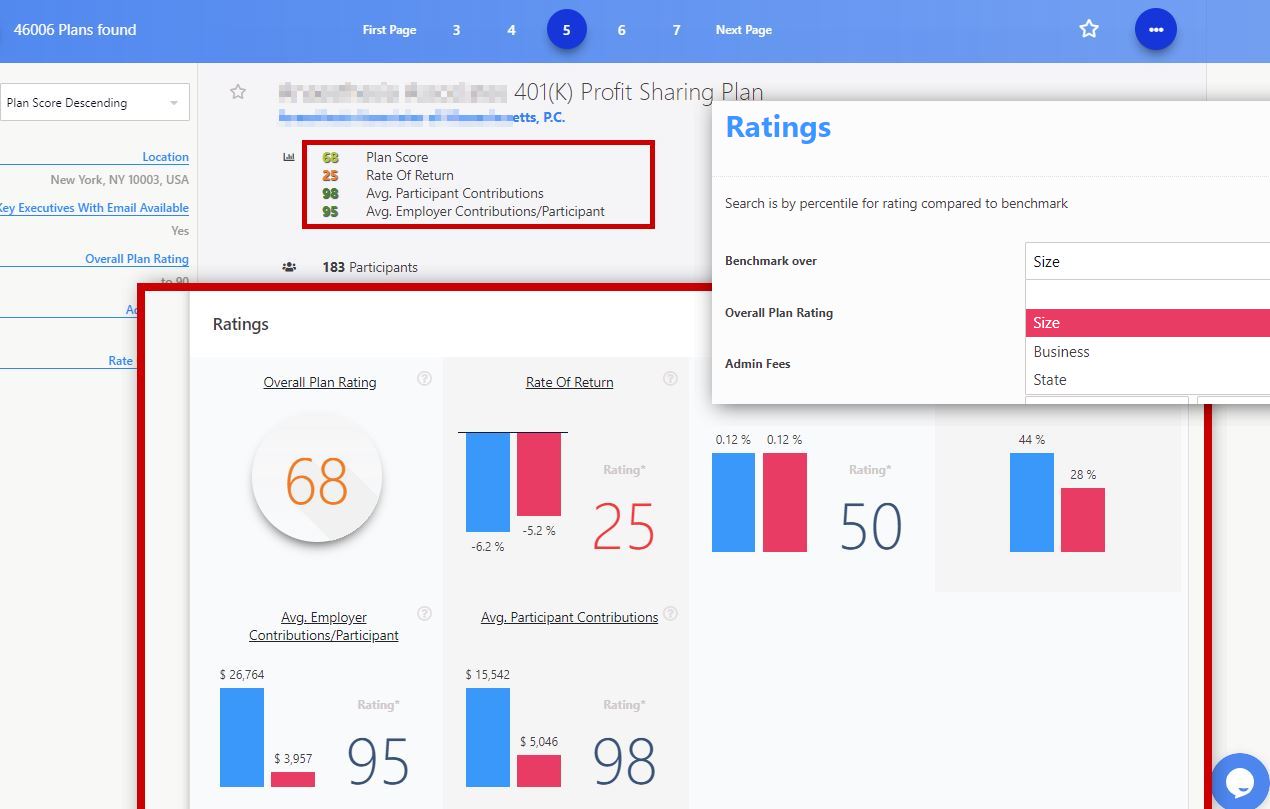This screenshot has height=809, width=1270.
Task: Click the bar chart icon beside Plan Score
Action: pos(289,157)
